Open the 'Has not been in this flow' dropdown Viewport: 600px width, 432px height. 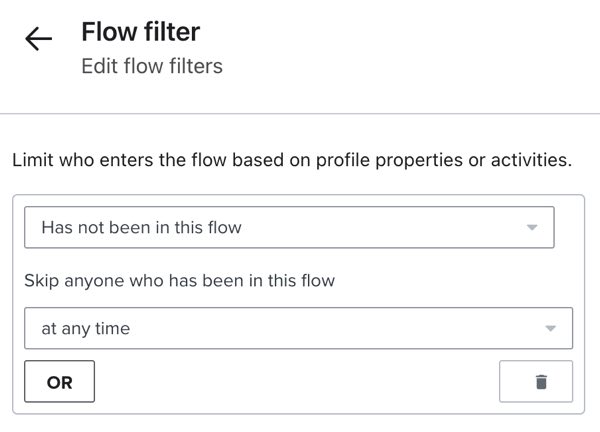pos(288,227)
